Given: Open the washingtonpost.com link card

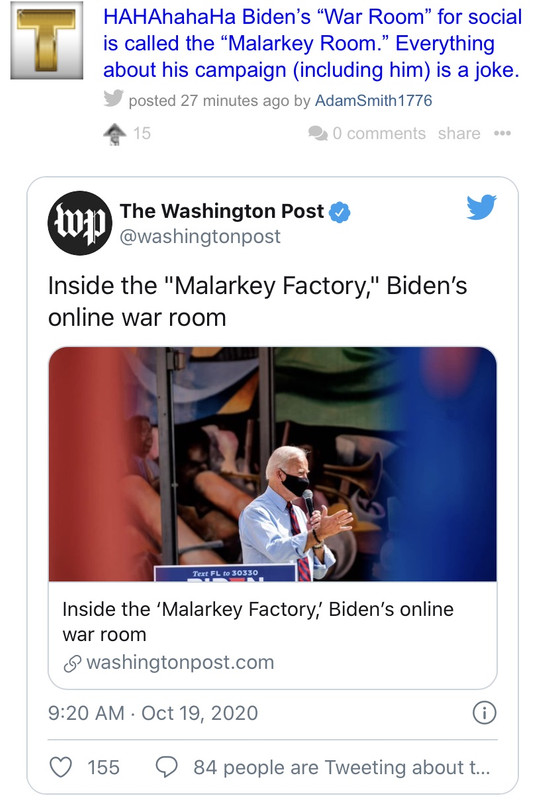Looking at the screenshot, I should click(272, 635).
